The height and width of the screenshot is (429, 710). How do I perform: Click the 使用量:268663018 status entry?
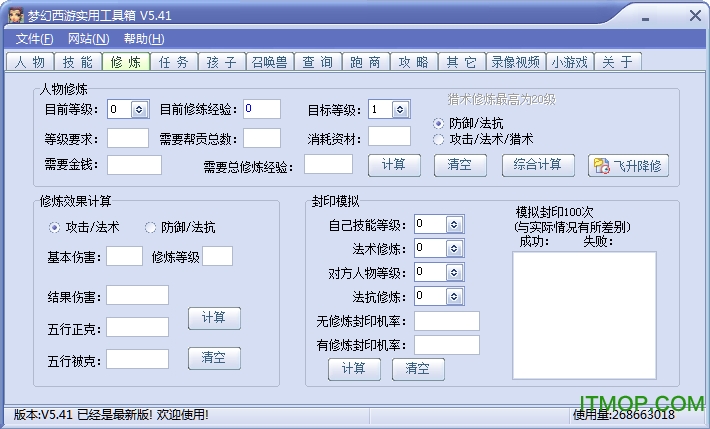tap(624, 415)
